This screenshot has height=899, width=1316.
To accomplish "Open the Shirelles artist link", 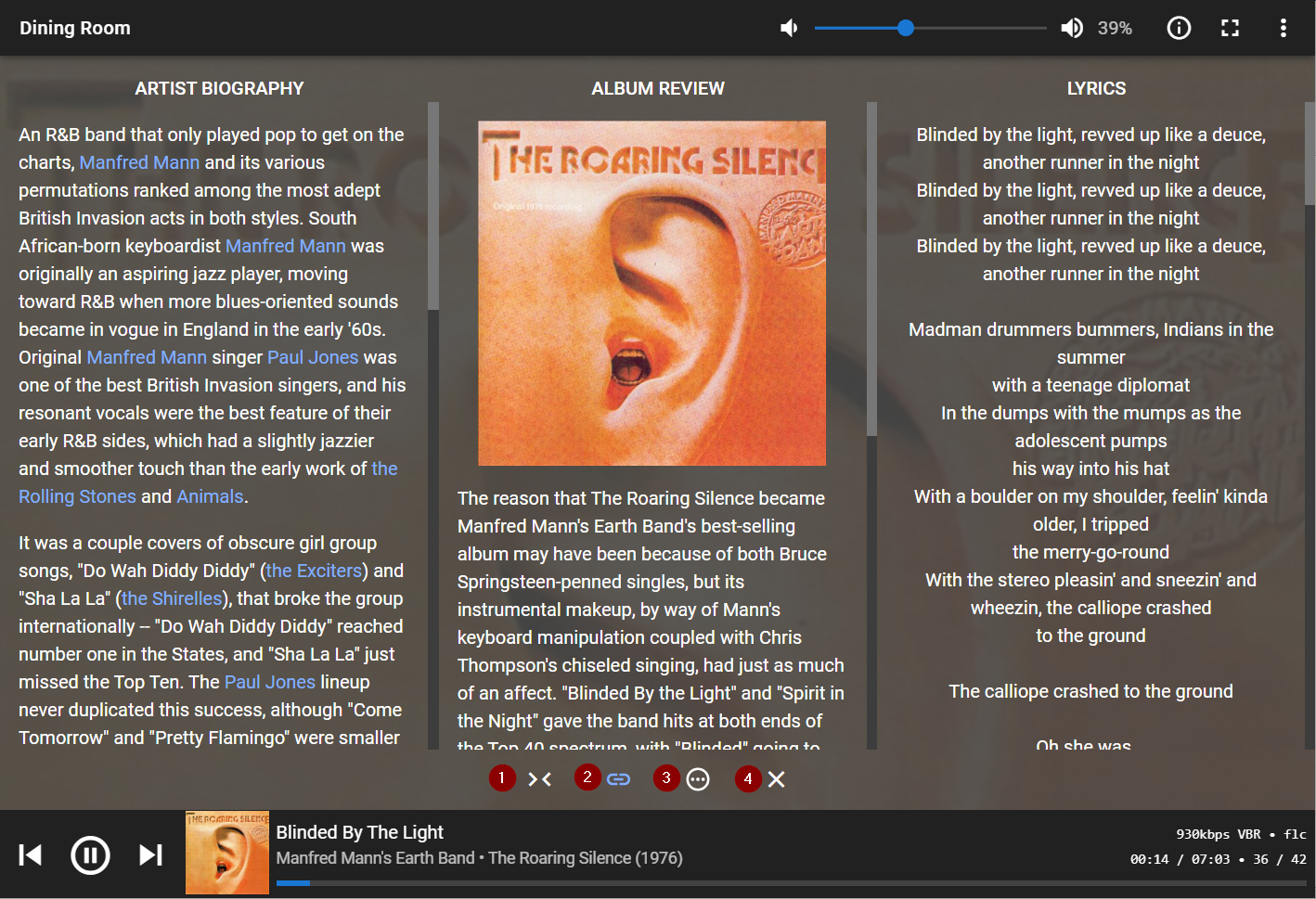I will (x=172, y=598).
